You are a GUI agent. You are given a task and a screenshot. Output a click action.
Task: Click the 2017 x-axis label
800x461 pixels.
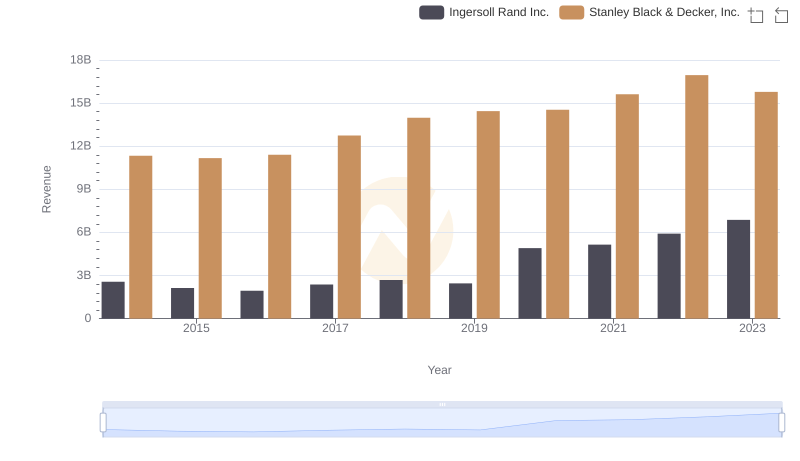[x=335, y=328]
